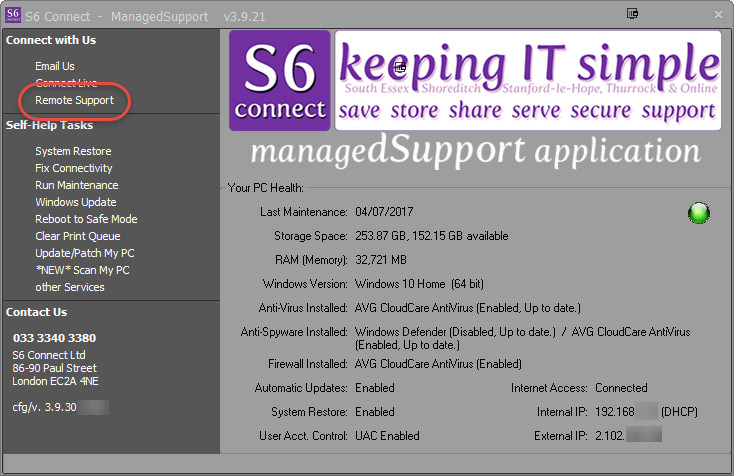This screenshot has height=476, width=734.
Task: Click the keeping IT simple banner
Action: (x=528, y=81)
